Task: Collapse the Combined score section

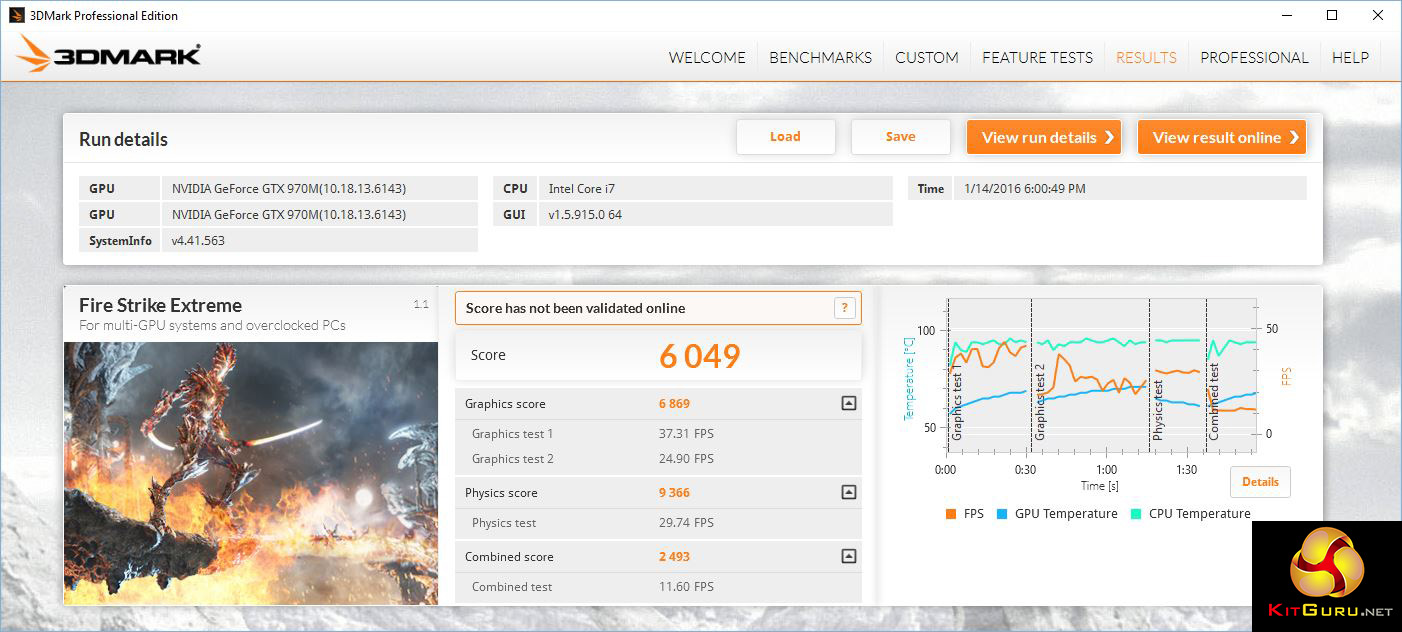Action: point(848,556)
